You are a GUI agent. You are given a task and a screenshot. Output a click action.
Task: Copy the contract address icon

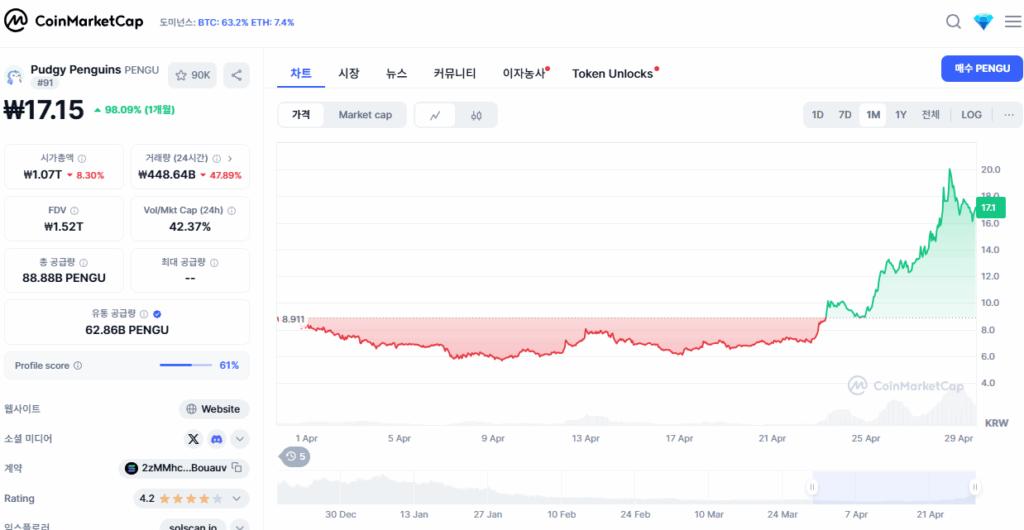(238, 468)
